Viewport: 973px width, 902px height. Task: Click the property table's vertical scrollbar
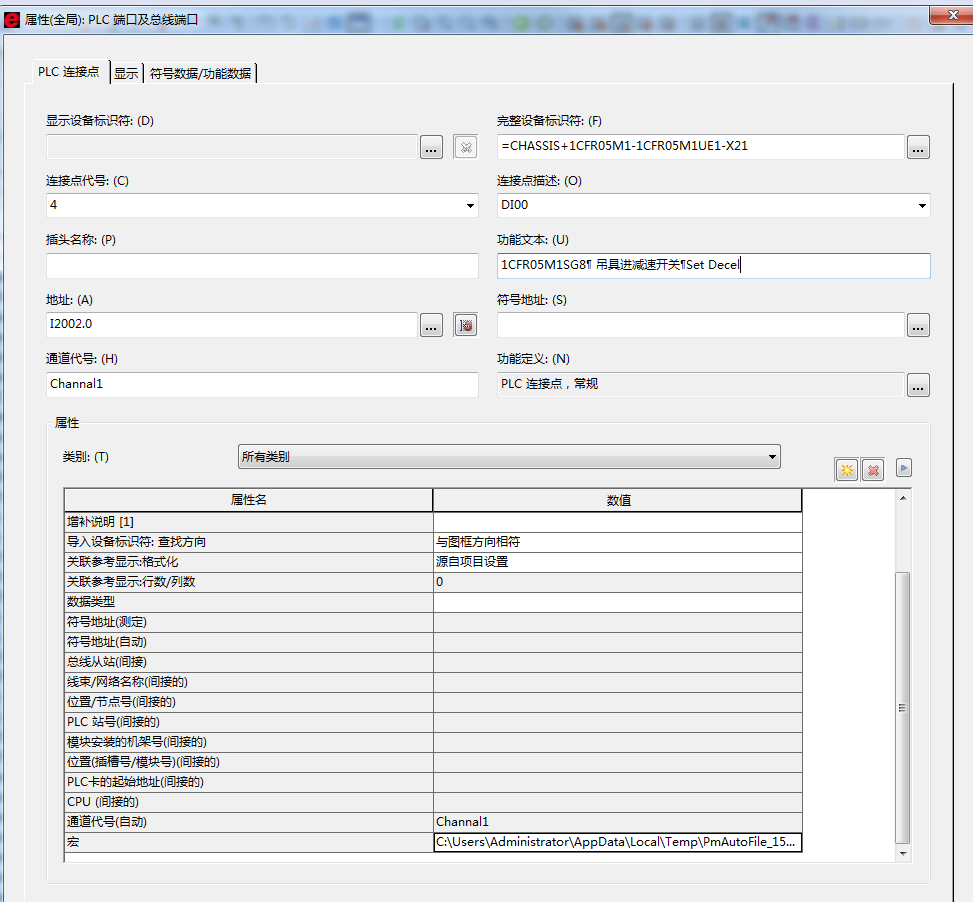903,707
